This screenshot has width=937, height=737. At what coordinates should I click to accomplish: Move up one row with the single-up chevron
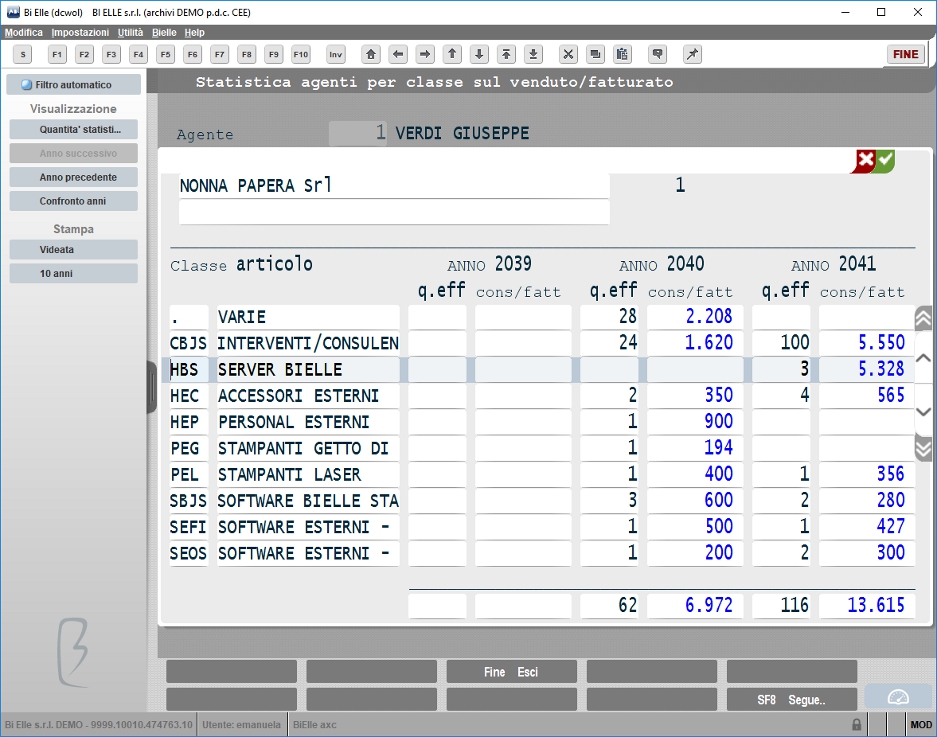pyautogui.click(x=923, y=358)
